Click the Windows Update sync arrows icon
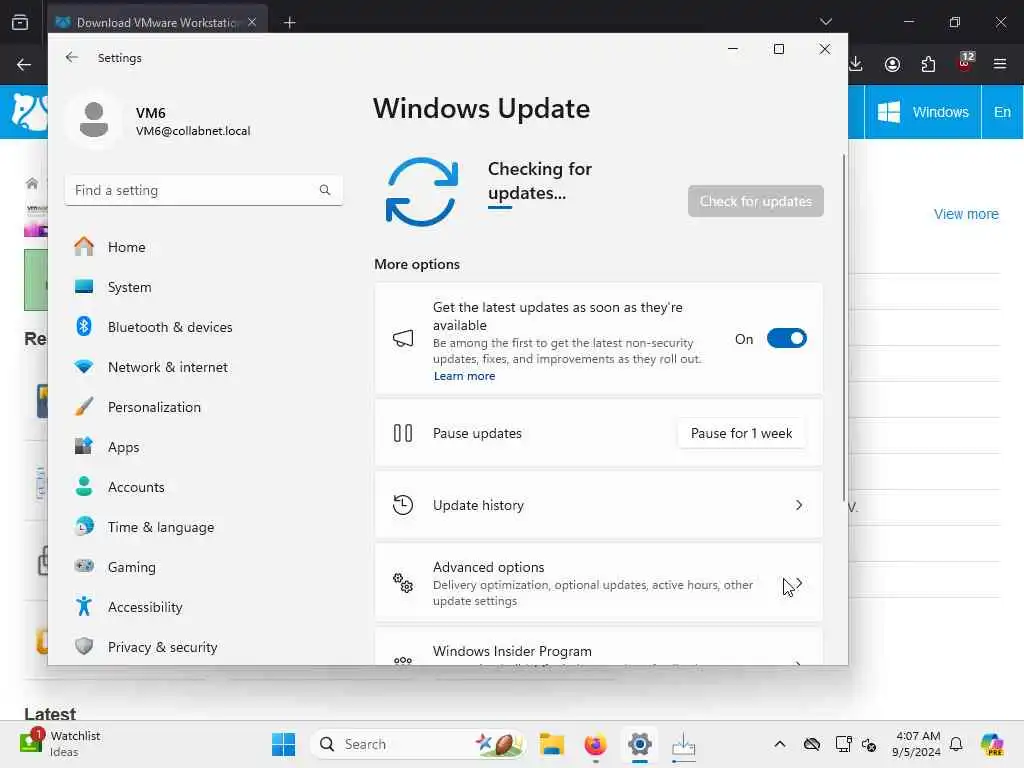Screen dimensions: 1024x768 click(422, 191)
